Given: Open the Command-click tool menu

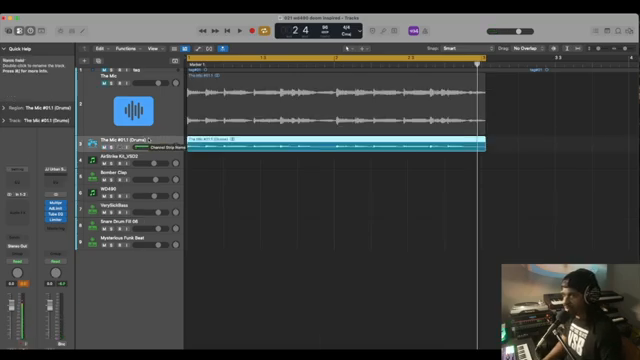Looking at the screenshot, I should pos(364,49).
